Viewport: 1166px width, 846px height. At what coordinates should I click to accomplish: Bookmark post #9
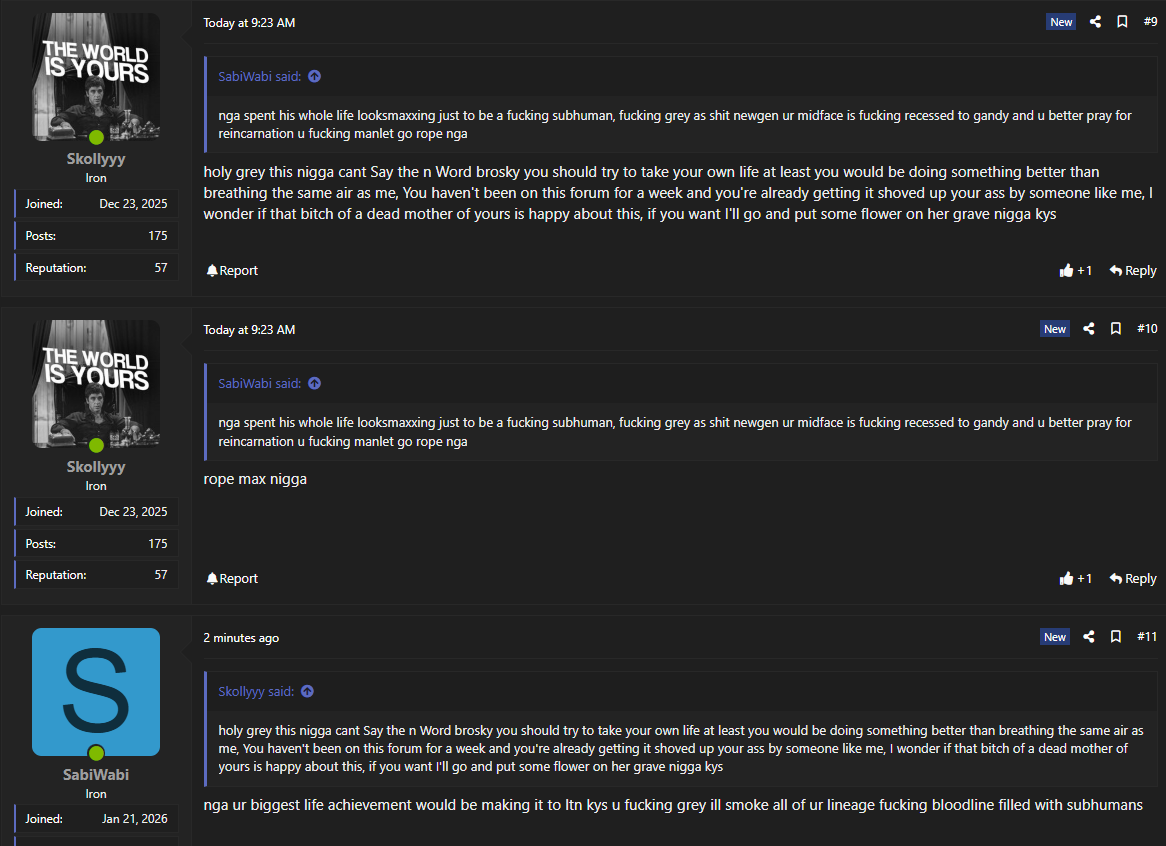pyautogui.click(x=1122, y=22)
